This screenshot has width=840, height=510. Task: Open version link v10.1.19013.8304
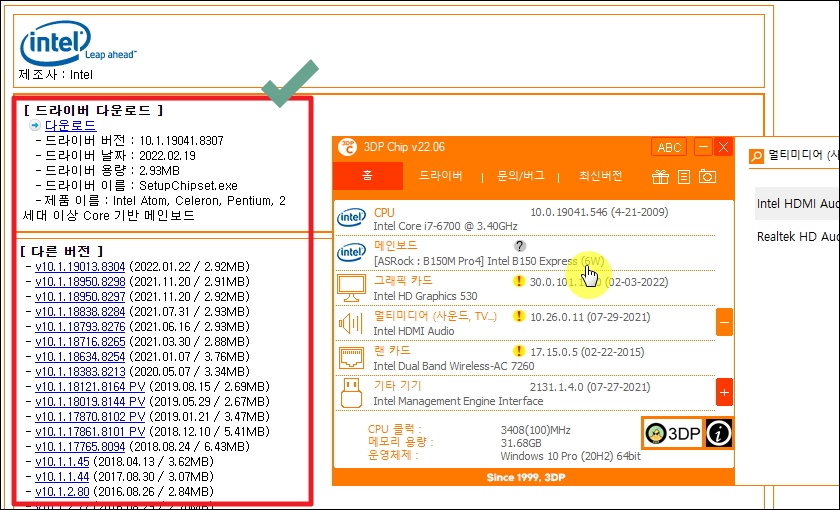click(80, 267)
